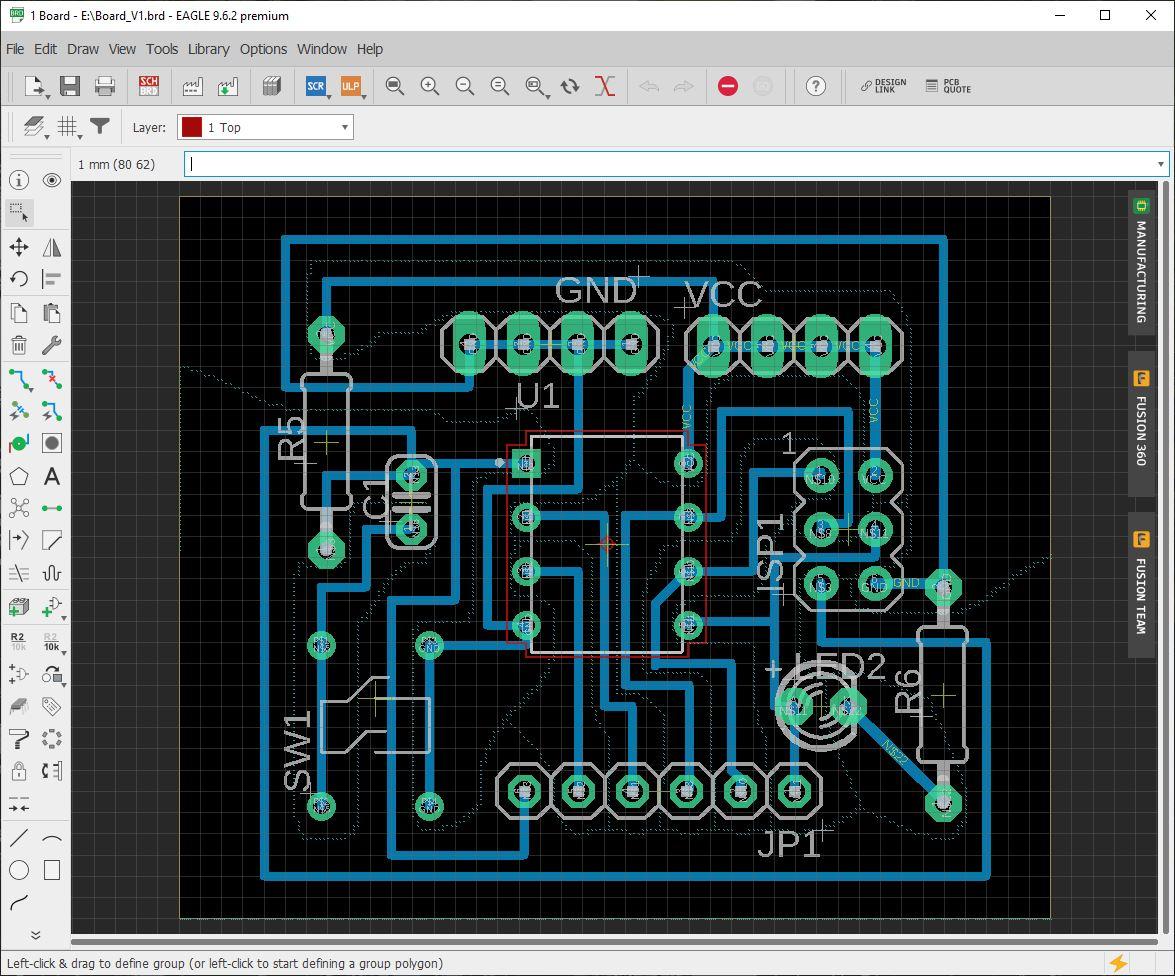1175x976 pixels.
Task: Select the Change wrench tool
Action: tap(52, 345)
